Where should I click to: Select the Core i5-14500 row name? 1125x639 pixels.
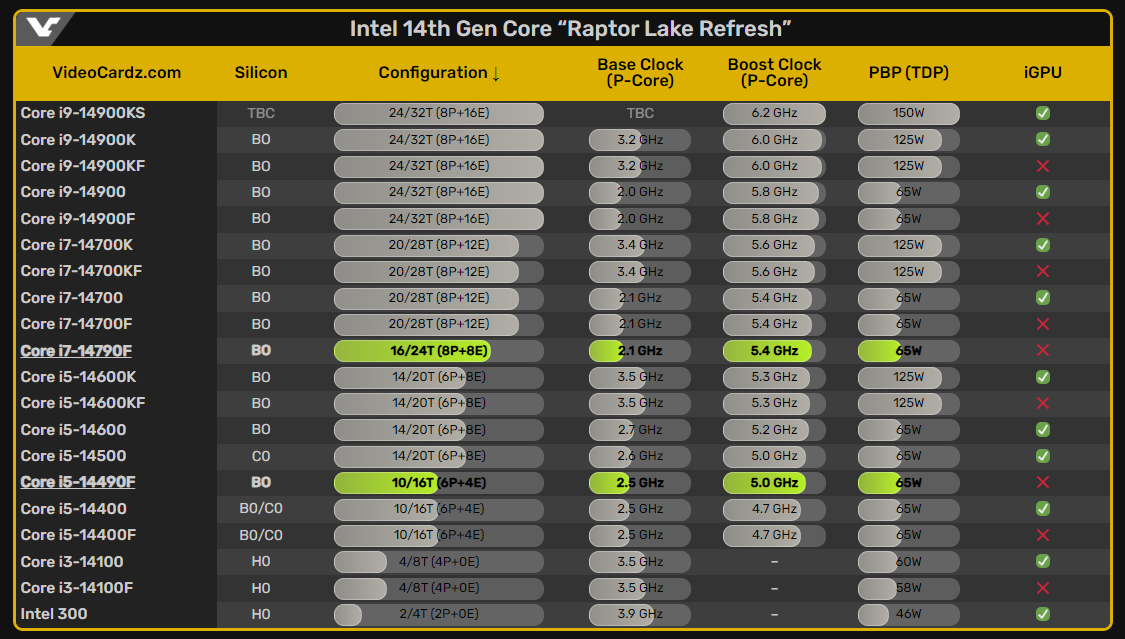(x=73, y=456)
